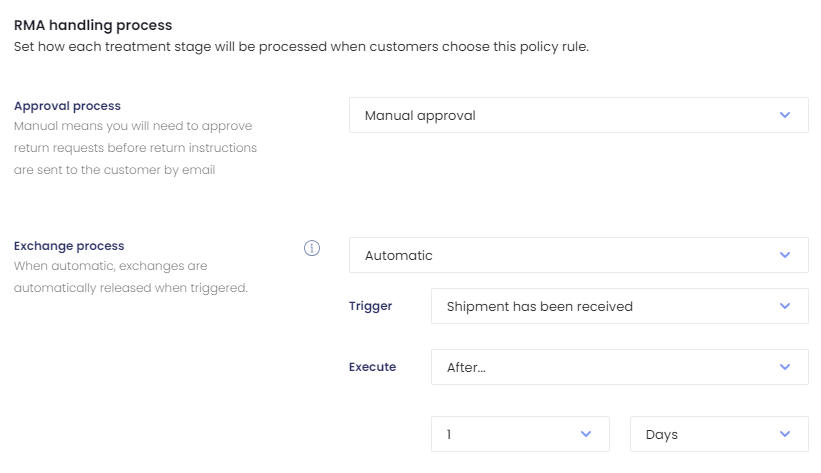Click the automatic exchanges description text
The width and height of the screenshot is (821, 473).
130,277
